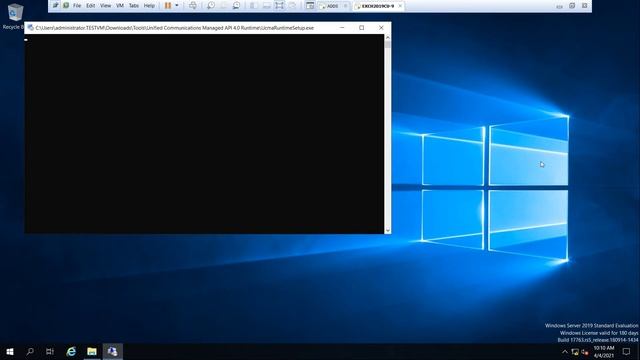Open the VM menu
Screen dimensions: 640x360
(x=120, y=6)
